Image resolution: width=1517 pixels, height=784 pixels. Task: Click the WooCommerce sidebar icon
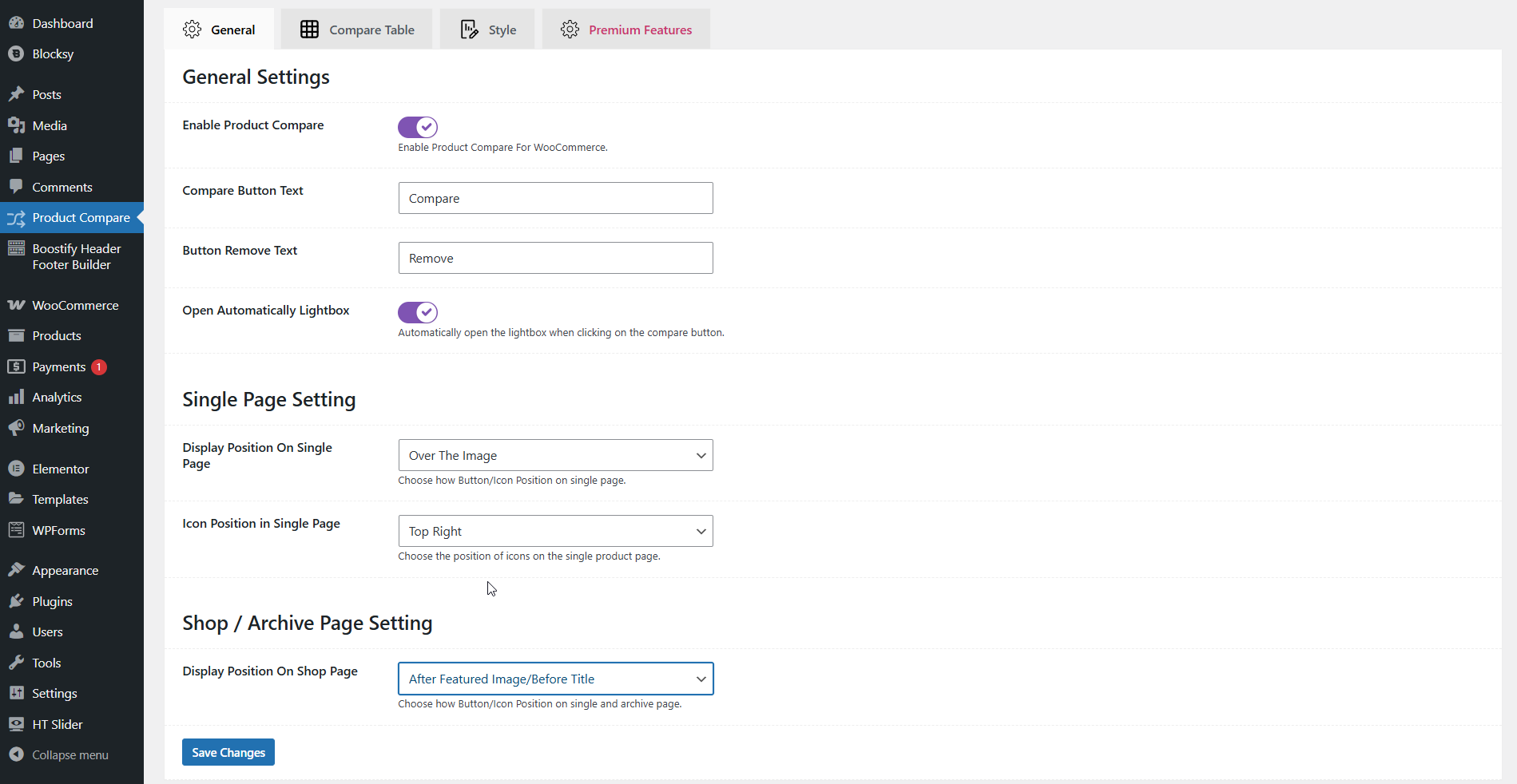pos(16,305)
